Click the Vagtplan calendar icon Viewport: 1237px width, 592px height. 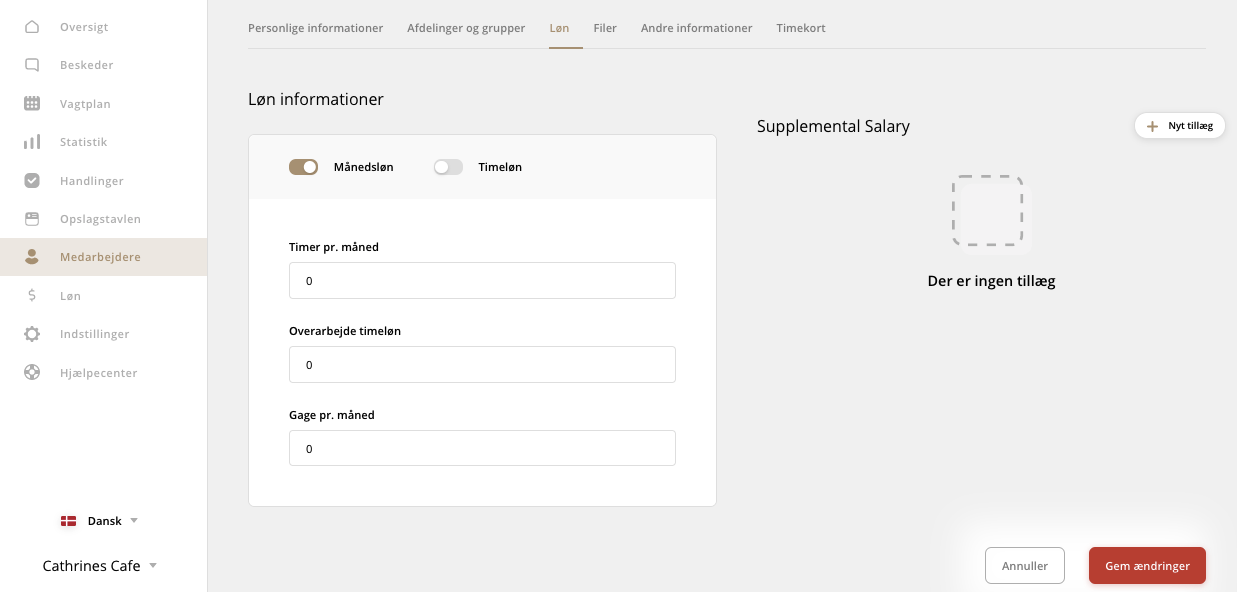(x=32, y=104)
